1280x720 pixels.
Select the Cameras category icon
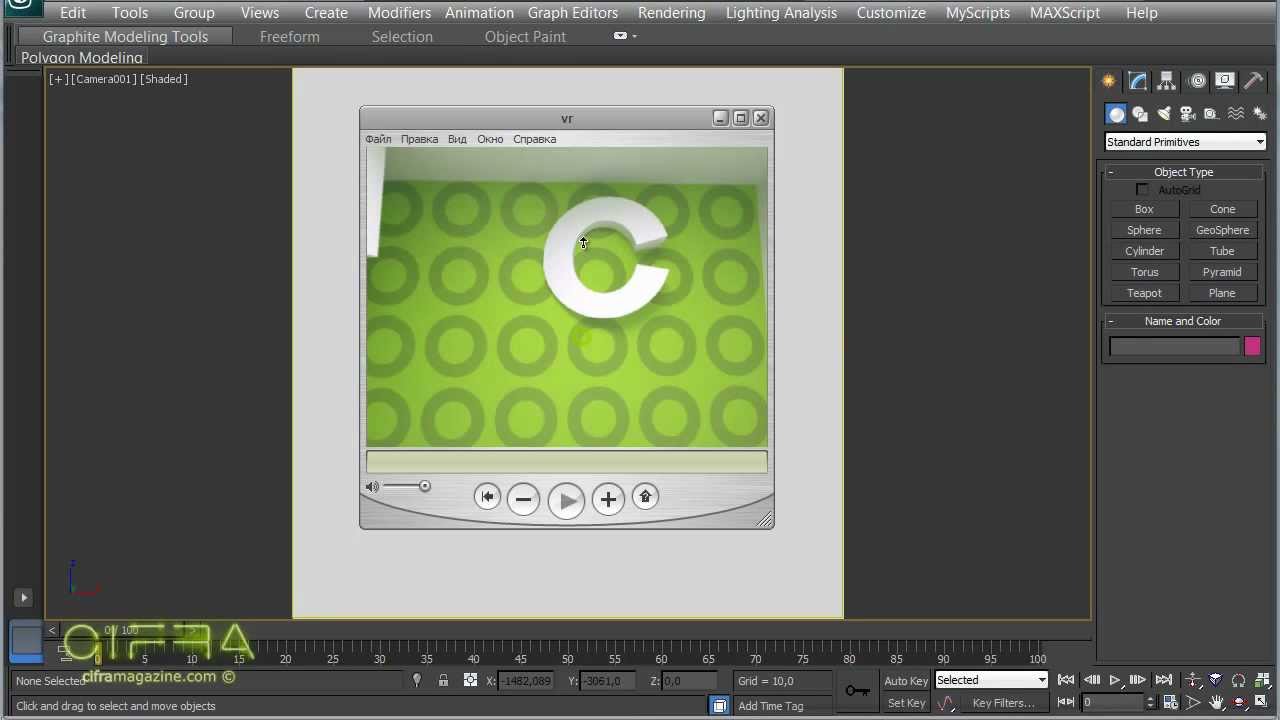tap(1188, 114)
